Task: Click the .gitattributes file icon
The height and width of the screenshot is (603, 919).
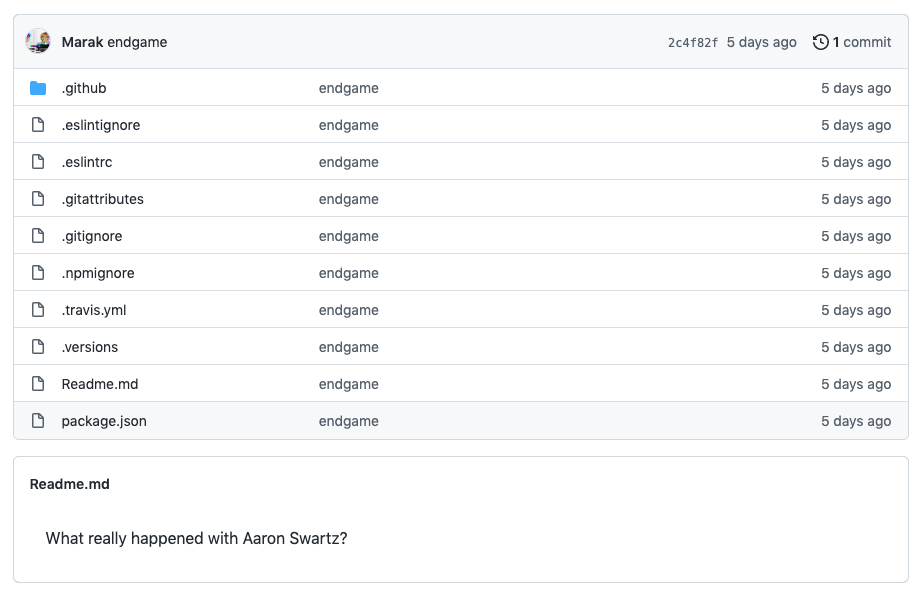Action: pos(38,199)
